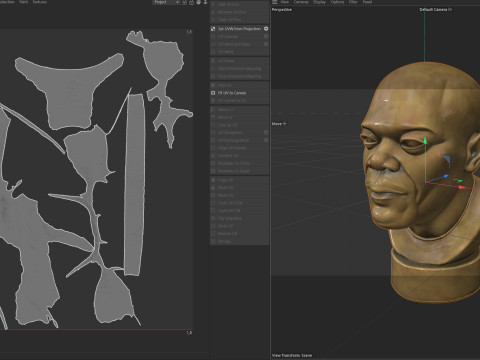Open the Filter menu
Viewport: 480px width, 360px height.
(x=353, y=2)
